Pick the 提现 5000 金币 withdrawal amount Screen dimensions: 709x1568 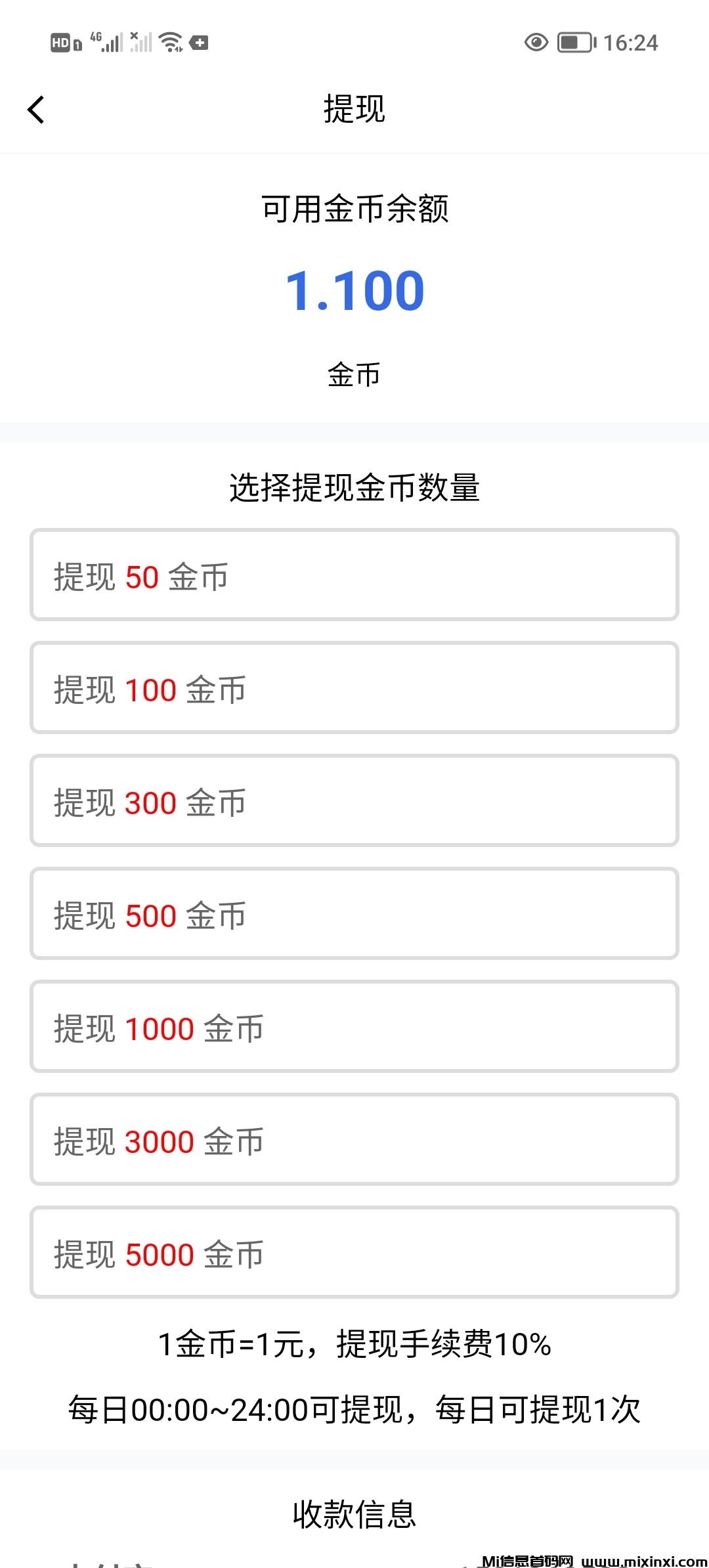click(x=354, y=1253)
